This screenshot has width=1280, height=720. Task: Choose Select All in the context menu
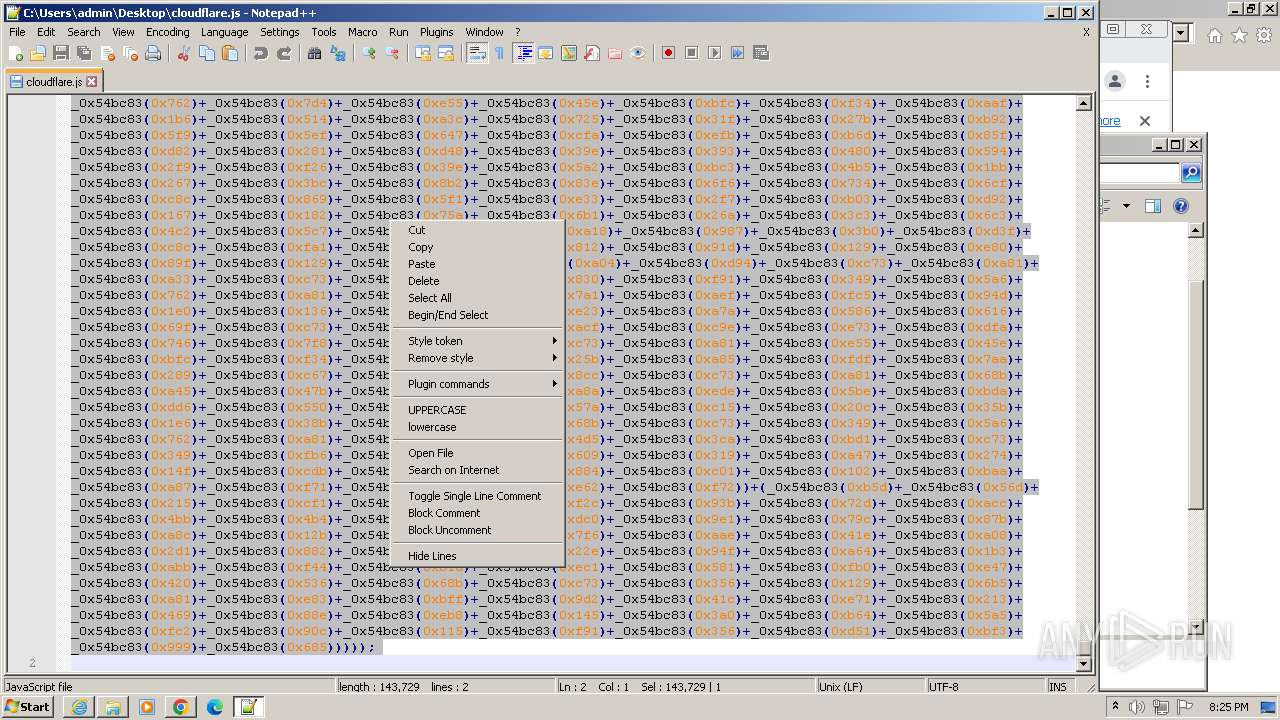[478, 298]
